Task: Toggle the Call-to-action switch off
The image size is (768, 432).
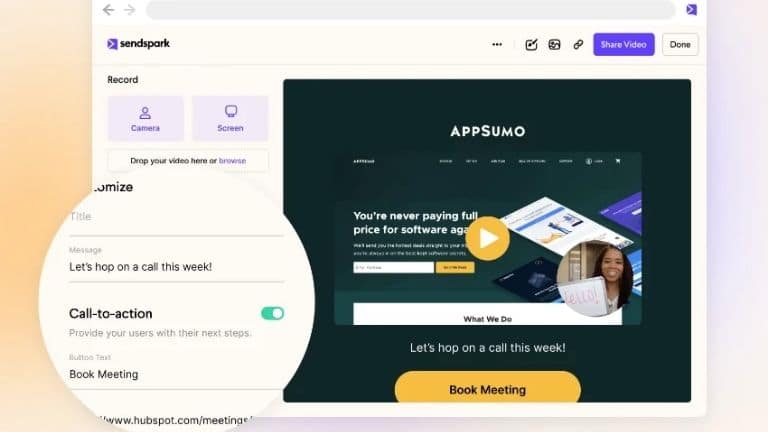Action: click(272, 313)
